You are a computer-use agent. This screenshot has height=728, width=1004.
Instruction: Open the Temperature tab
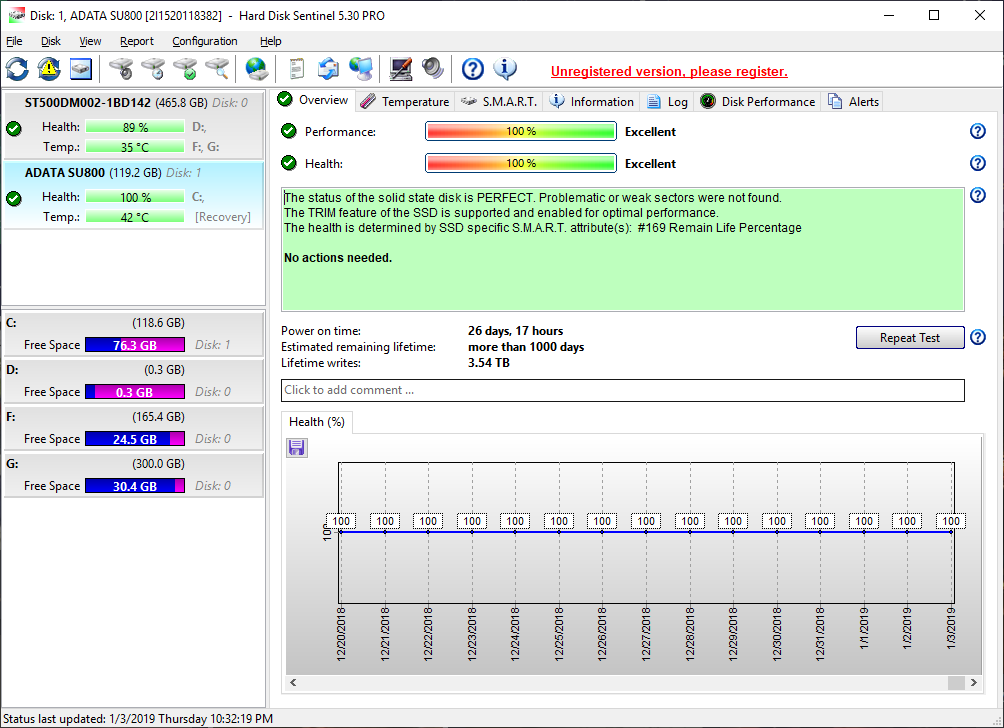[405, 101]
